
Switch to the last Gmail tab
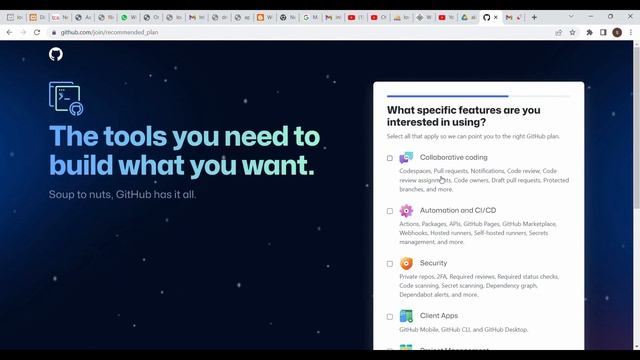[x=514, y=18]
